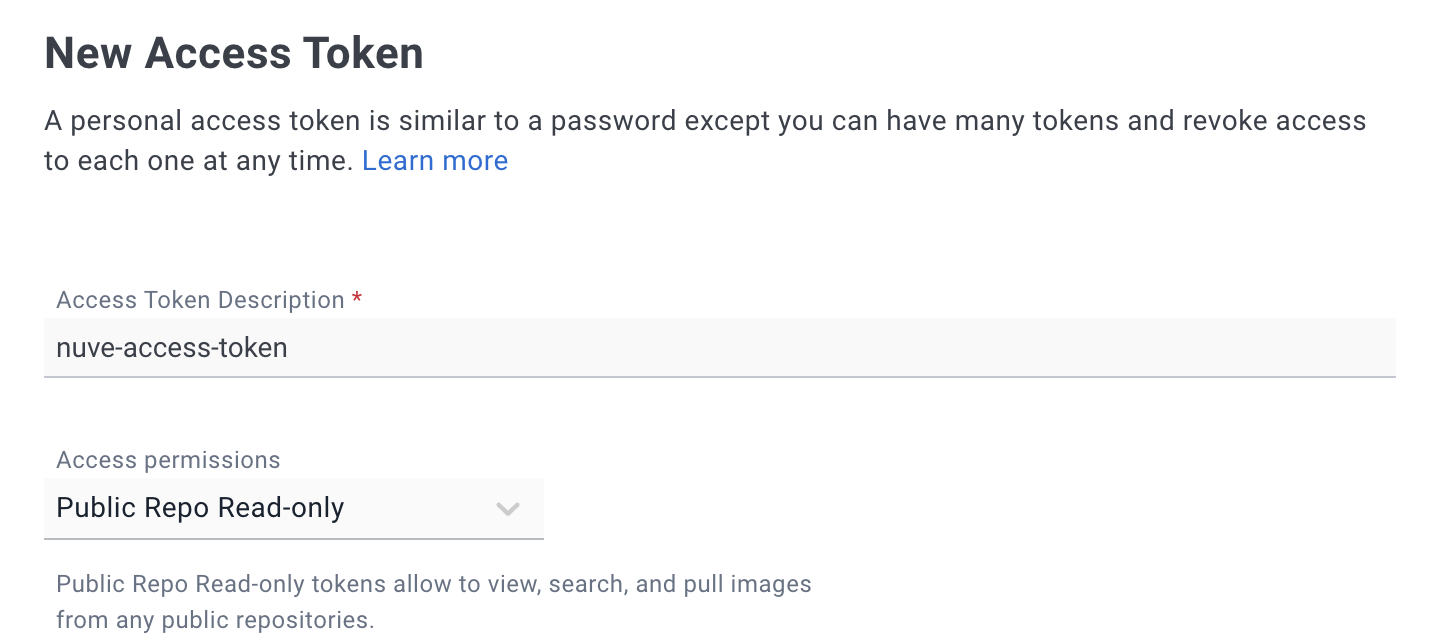Click the nuve-access-token text in field

pyautogui.click(x=172, y=348)
